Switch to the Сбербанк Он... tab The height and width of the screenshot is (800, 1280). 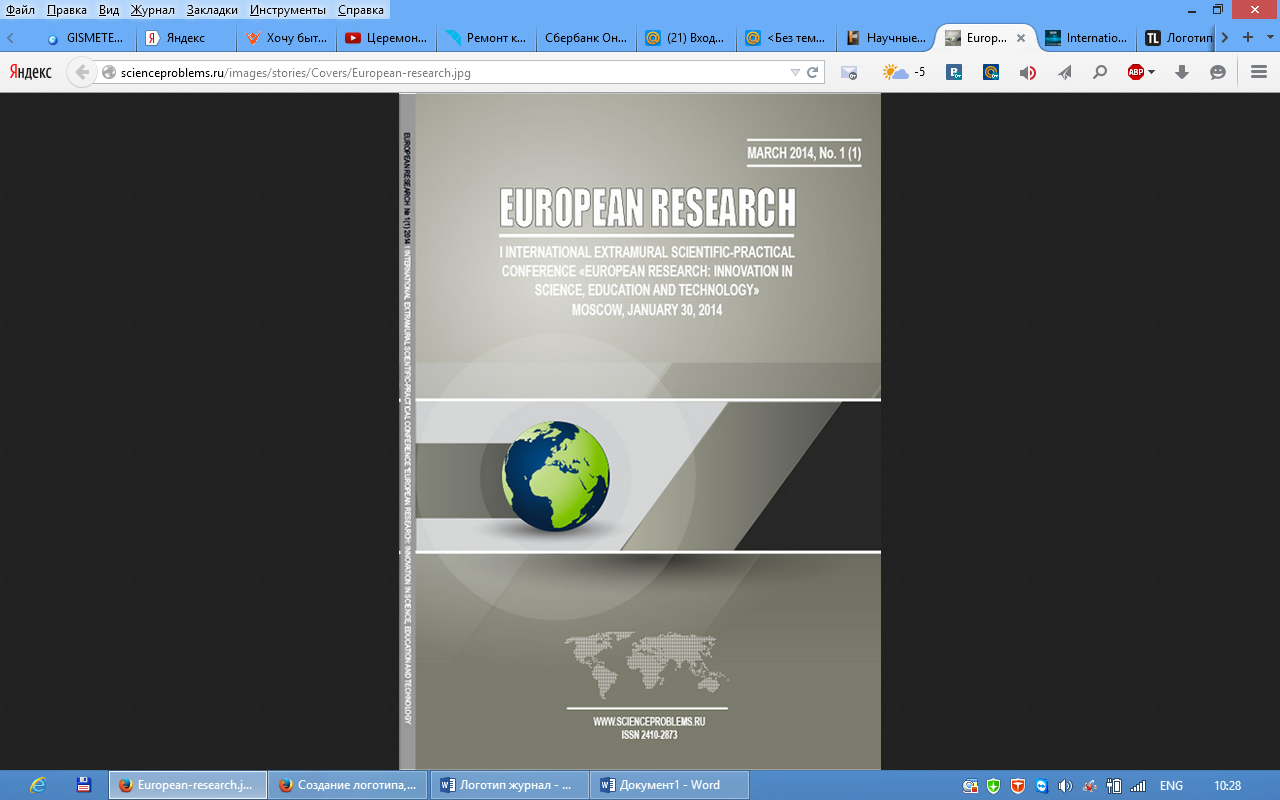click(585, 38)
